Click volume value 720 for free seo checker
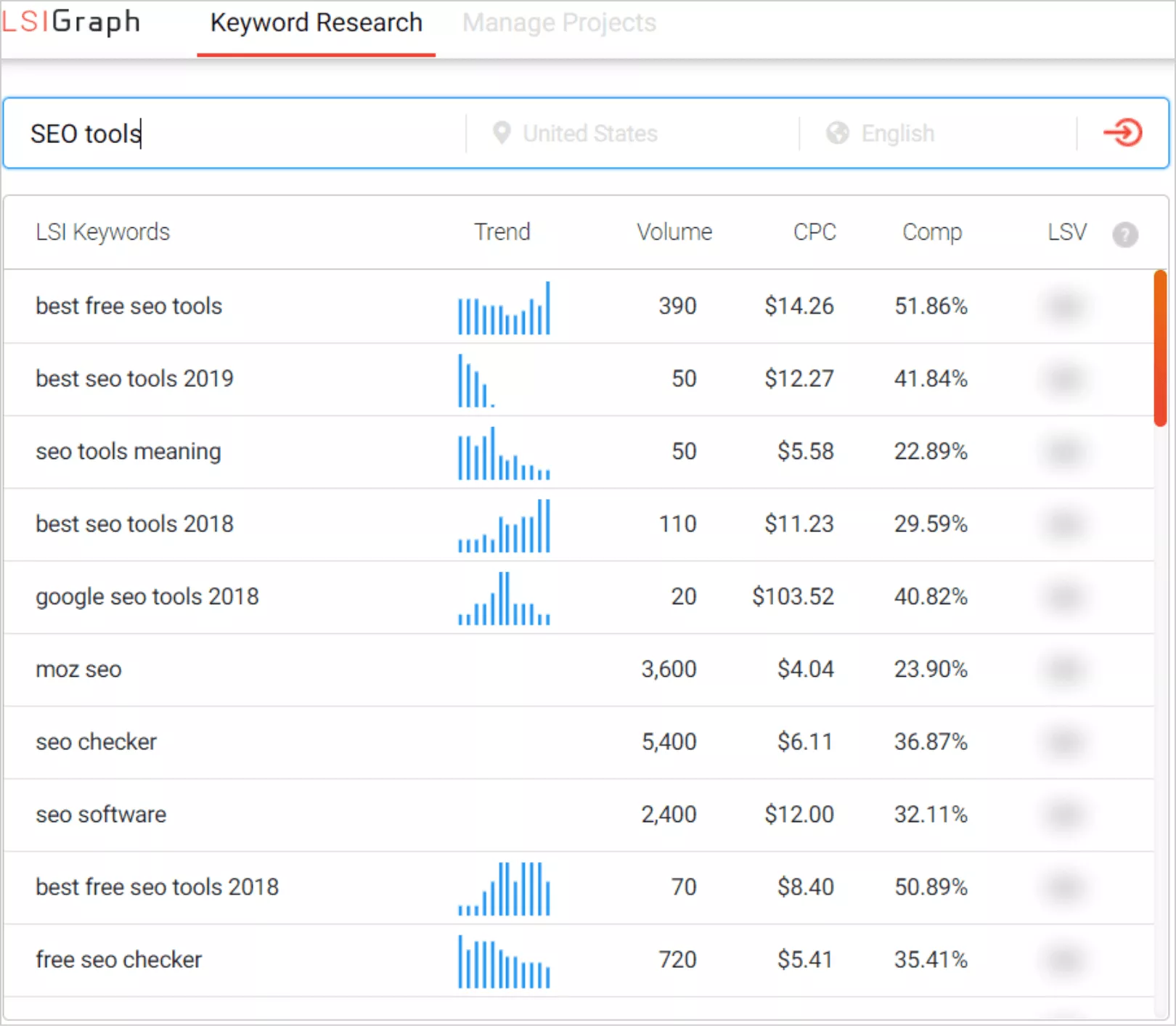 coord(677,959)
